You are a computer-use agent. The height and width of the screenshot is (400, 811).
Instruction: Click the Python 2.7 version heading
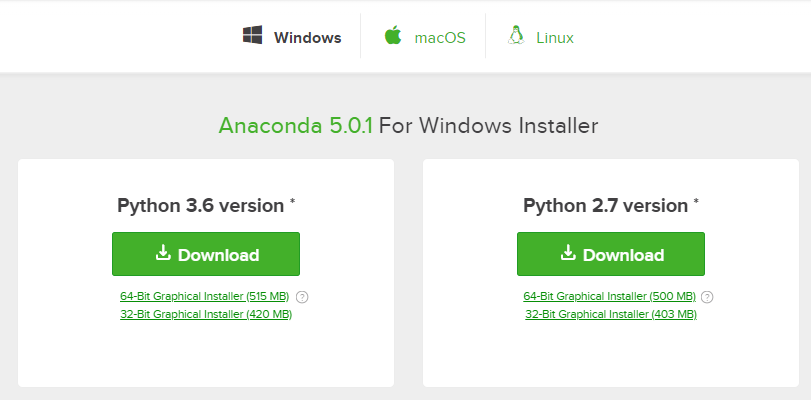click(x=605, y=206)
